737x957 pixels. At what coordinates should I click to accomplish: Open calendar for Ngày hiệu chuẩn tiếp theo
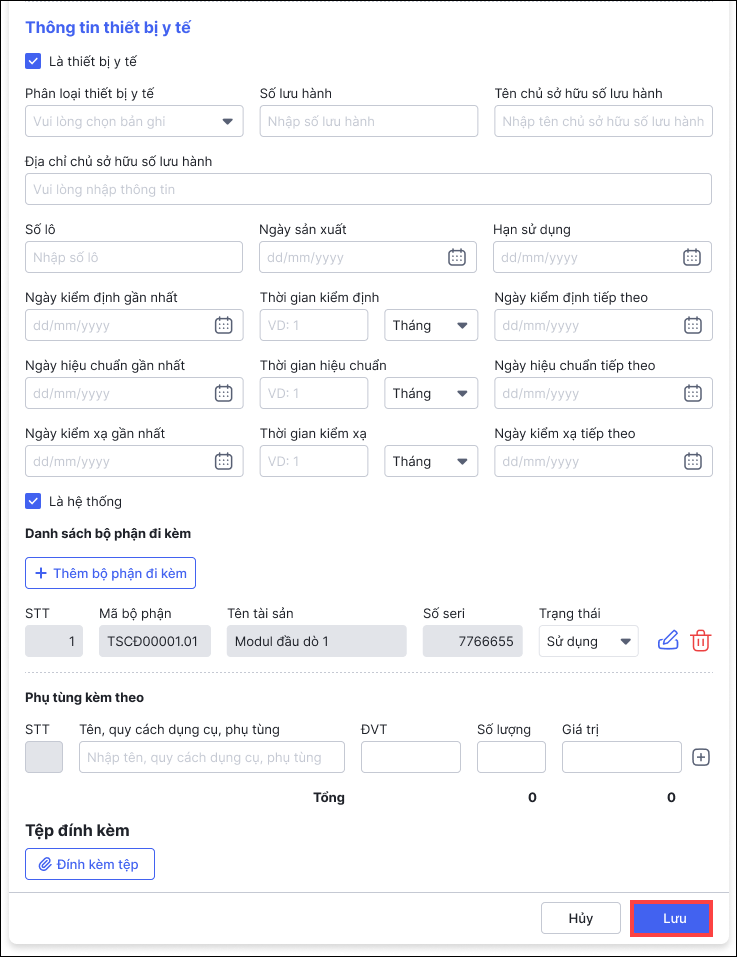(691, 393)
